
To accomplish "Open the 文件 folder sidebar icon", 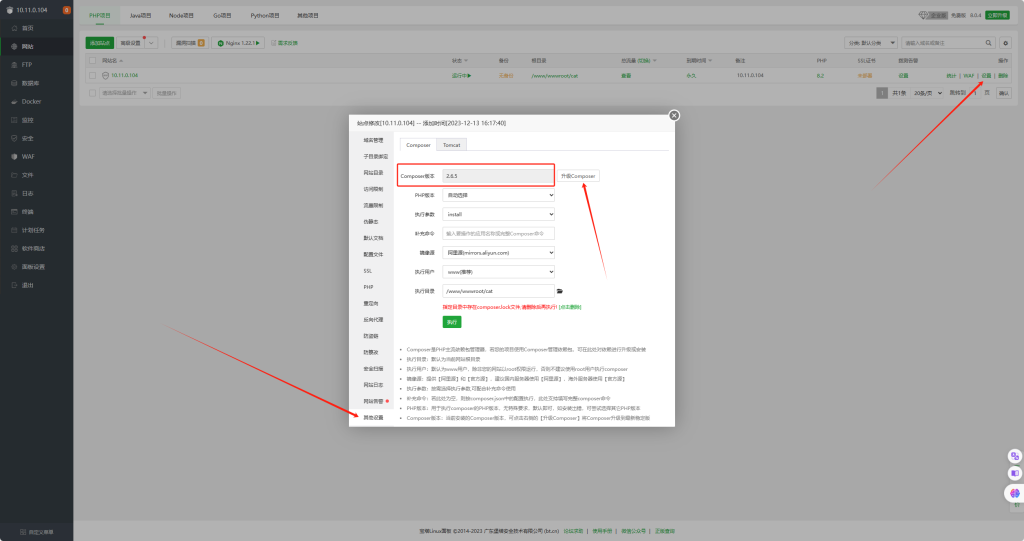I will coord(14,175).
